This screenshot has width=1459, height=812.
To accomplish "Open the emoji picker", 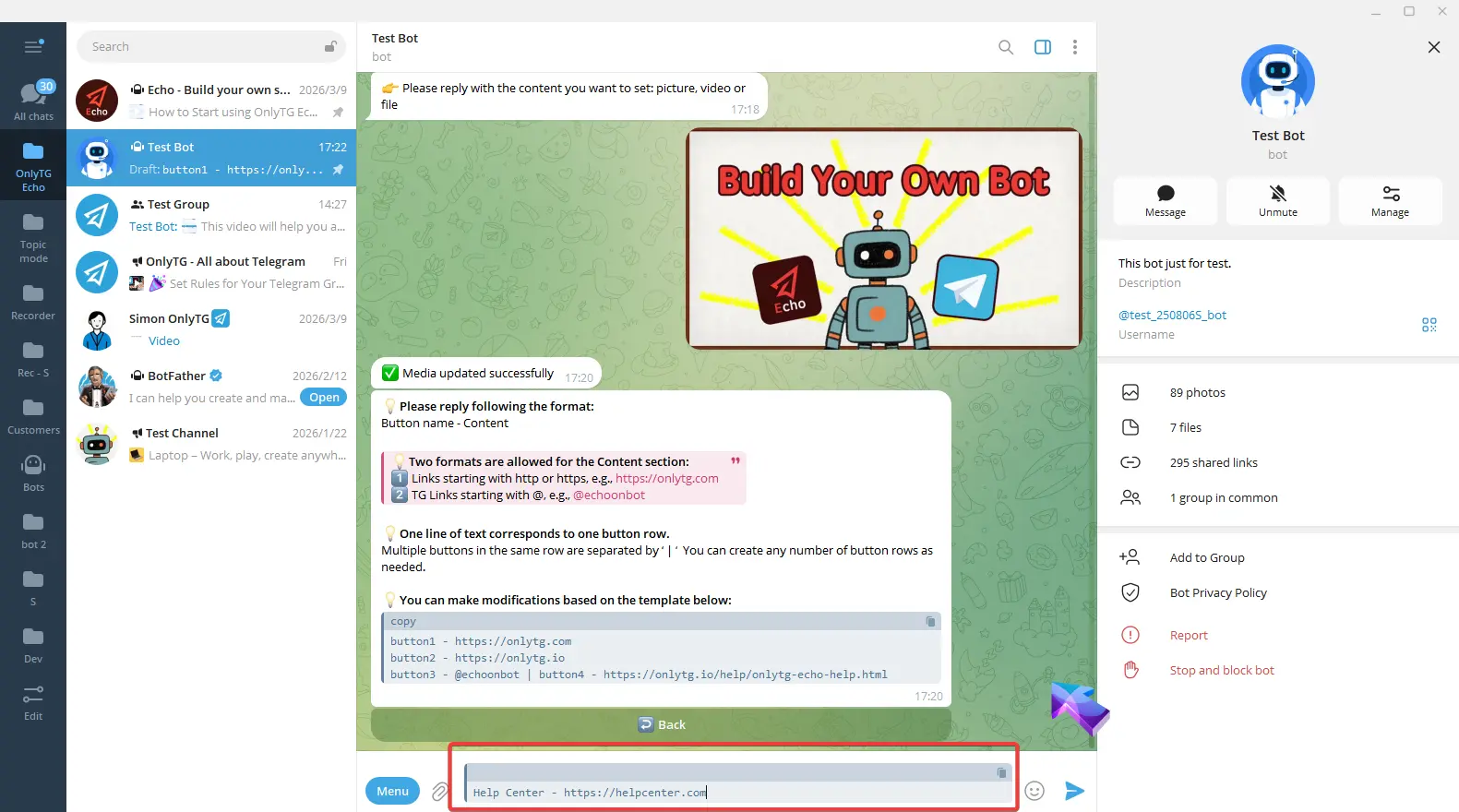I will click(x=1034, y=791).
